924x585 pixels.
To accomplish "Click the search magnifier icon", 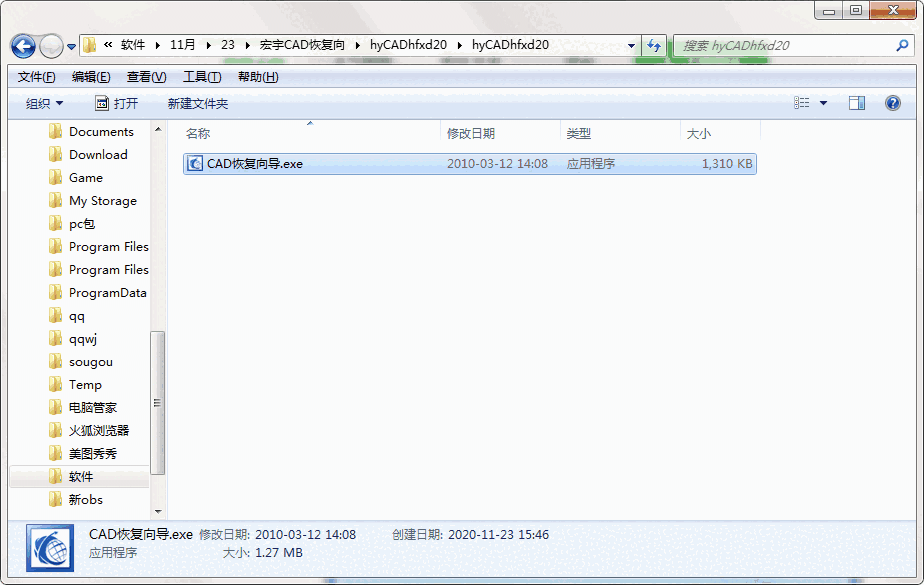I will (902, 46).
